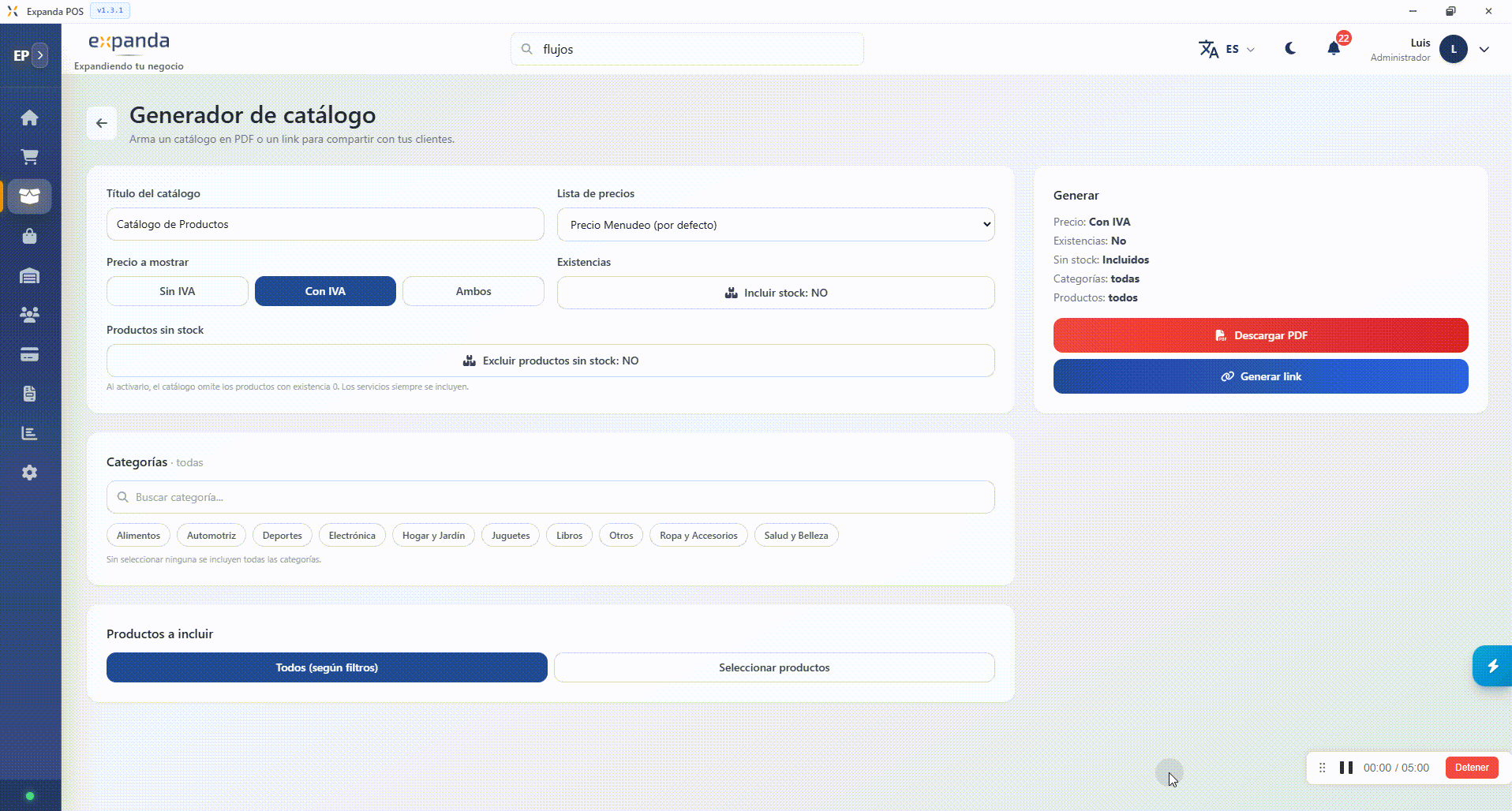This screenshot has height=811, width=1512.
Task: Open the invoice document sidebar icon
Action: pos(29,394)
